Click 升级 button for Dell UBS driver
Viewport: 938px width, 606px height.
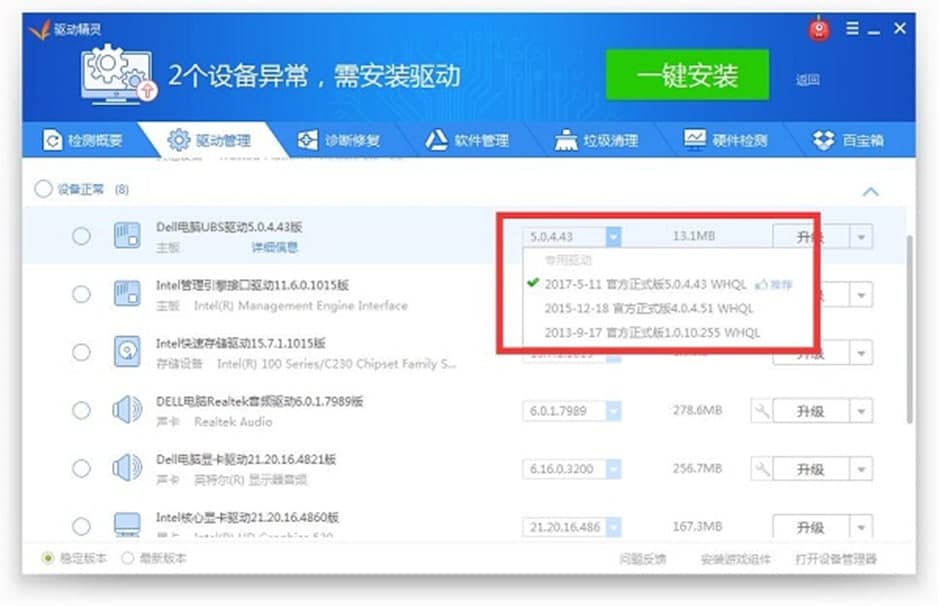coord(811,236)
